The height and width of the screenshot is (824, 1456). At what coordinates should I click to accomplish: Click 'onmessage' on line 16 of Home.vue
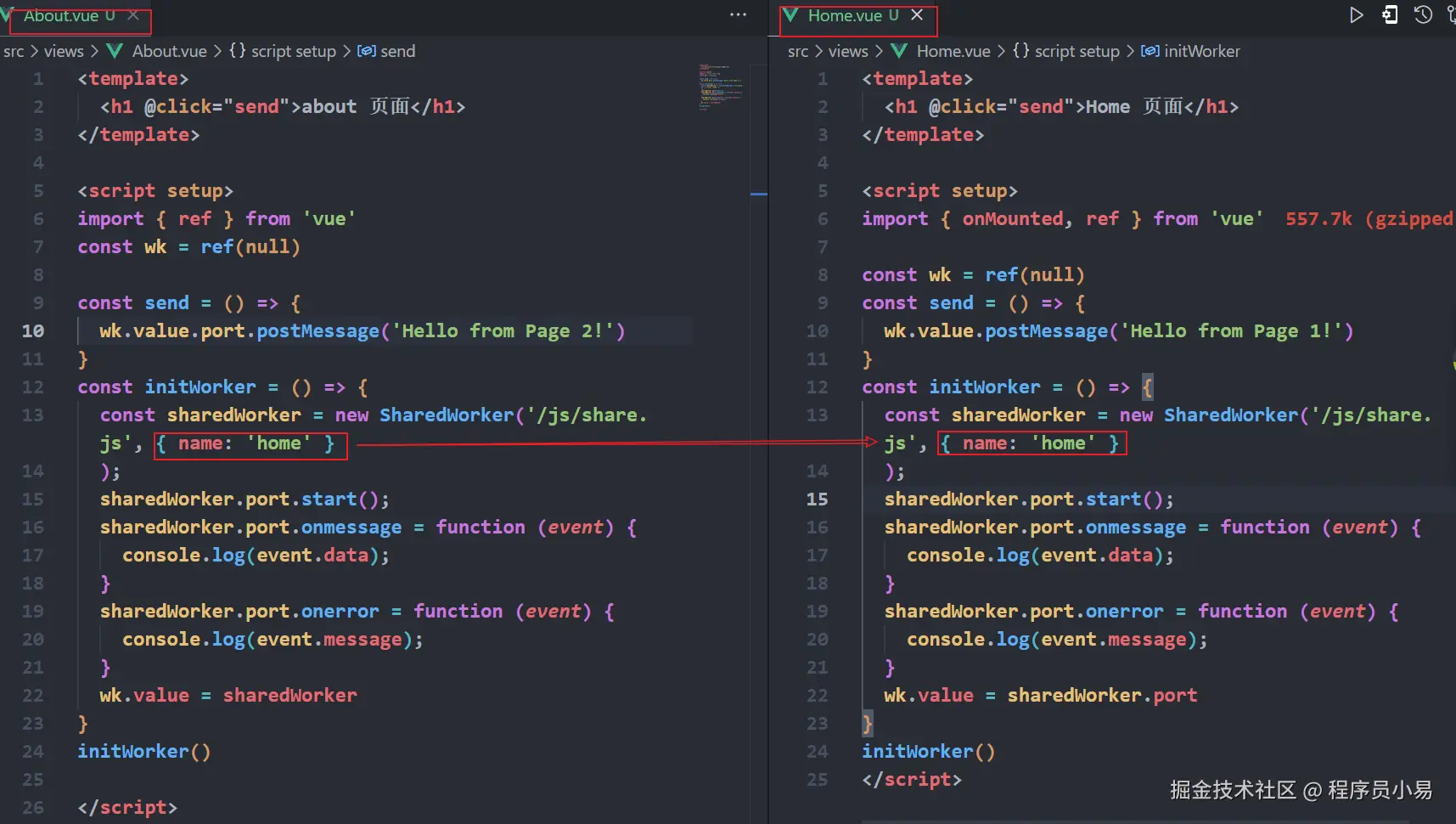1136,528
